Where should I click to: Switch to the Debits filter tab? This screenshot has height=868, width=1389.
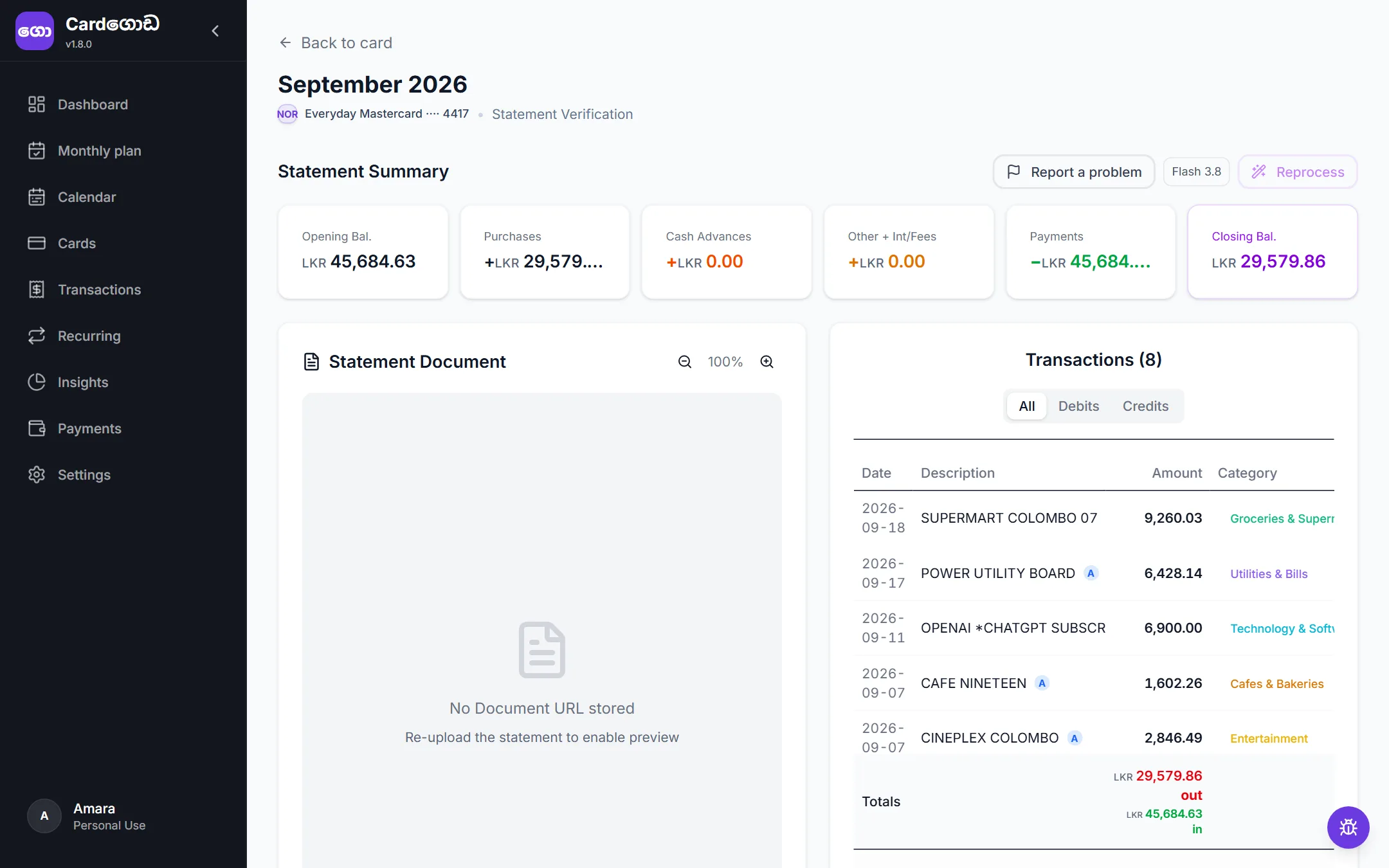click(1078, 406)
